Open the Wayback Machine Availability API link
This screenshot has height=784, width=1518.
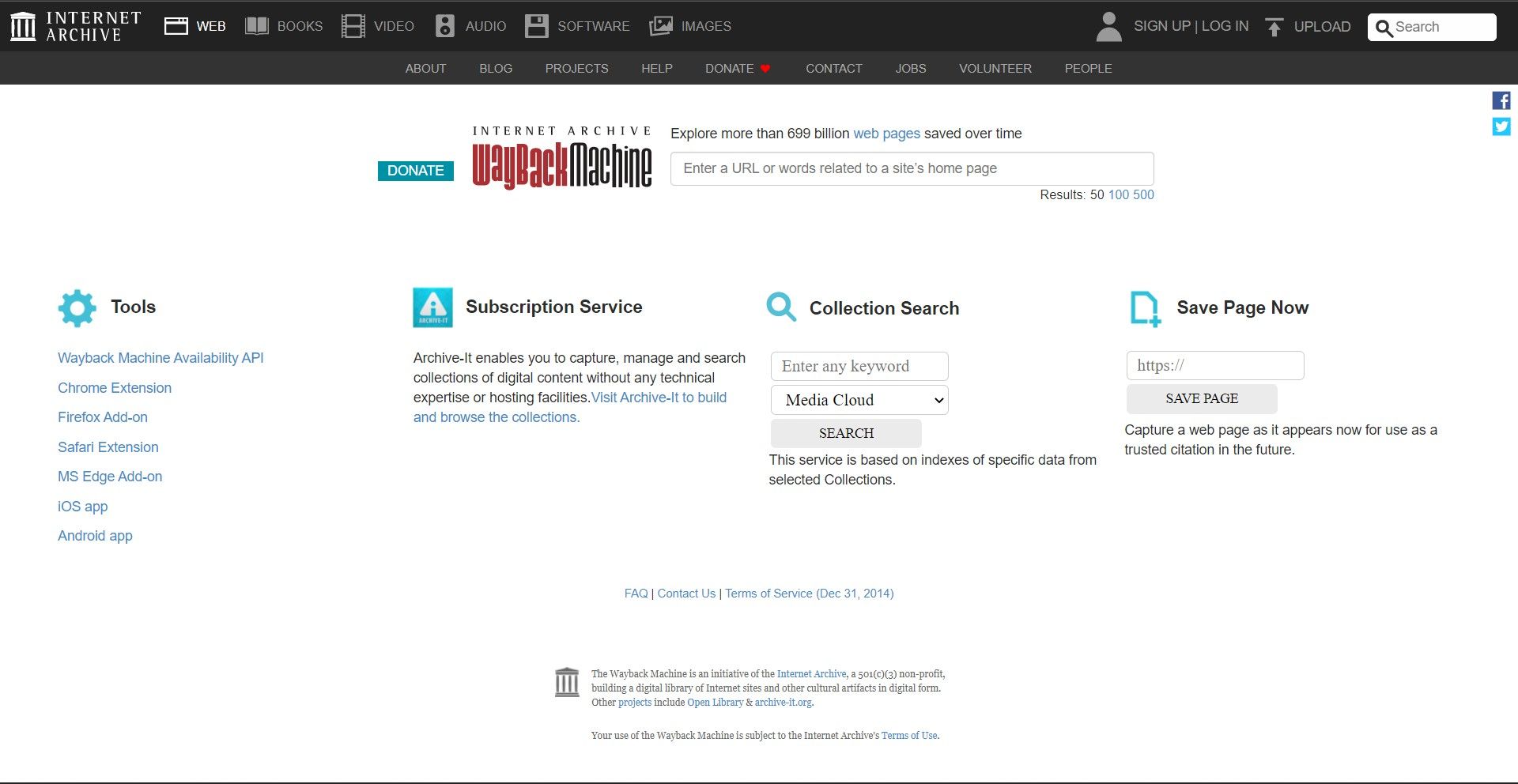tap(160, 358)
